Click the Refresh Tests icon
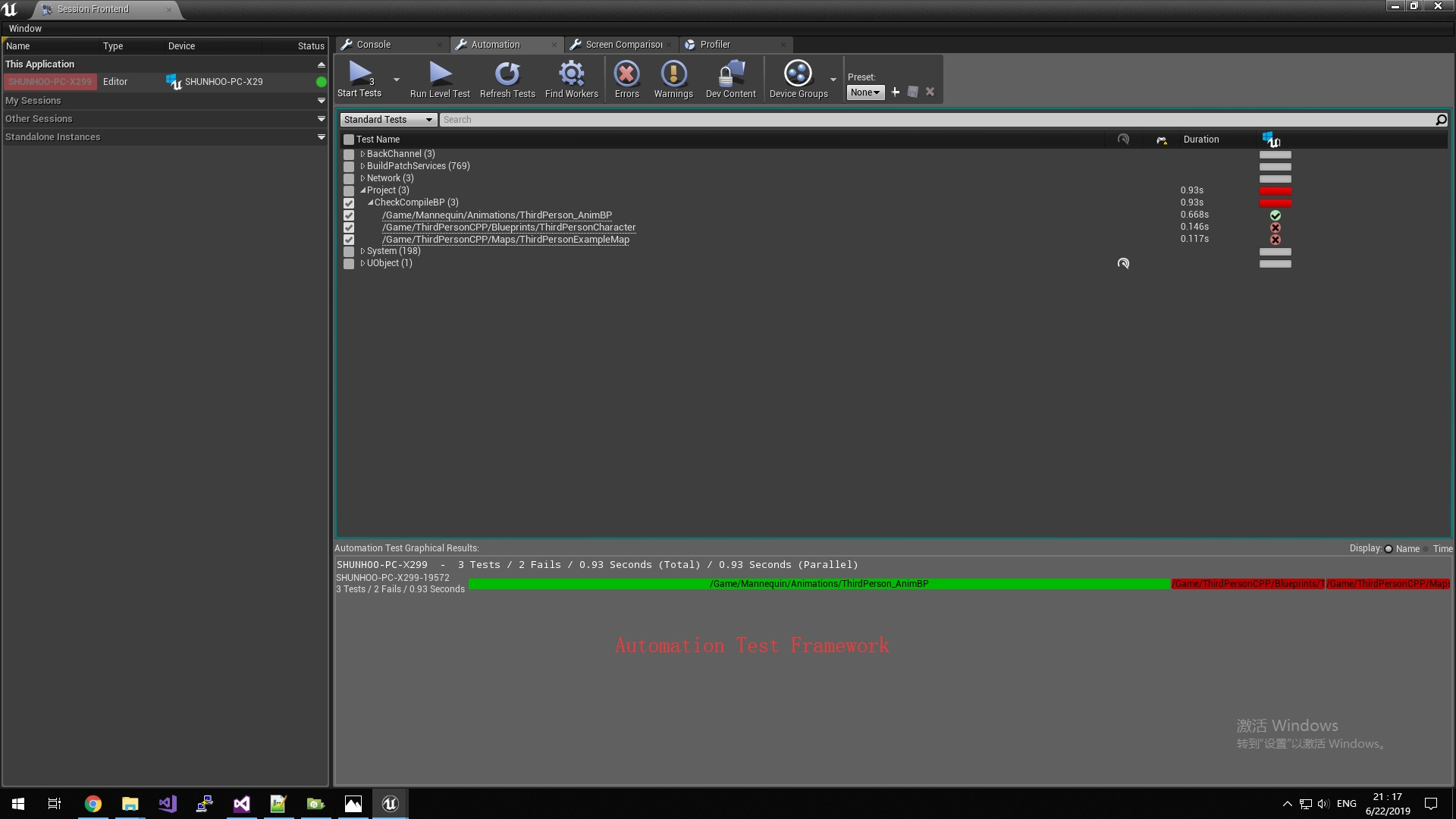The height and width of the screenshot is (819, 1456). coord(507,74)
